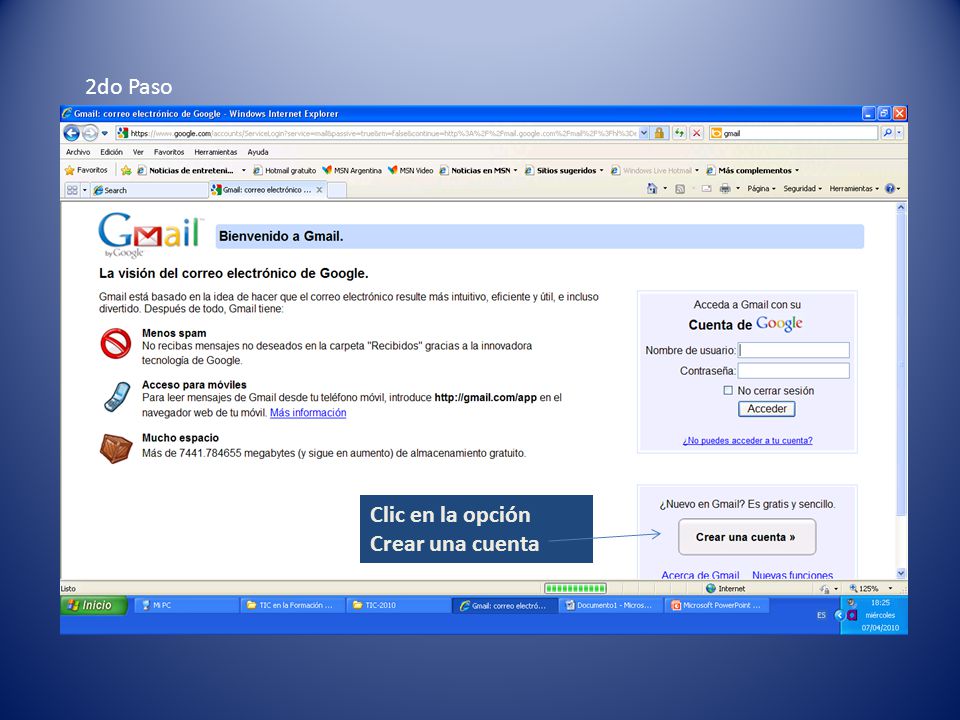Image resolution: width=960 pixels, height=720 pixels.
Task: Click the Crear una cuenta button
Action: coord(746,537)
